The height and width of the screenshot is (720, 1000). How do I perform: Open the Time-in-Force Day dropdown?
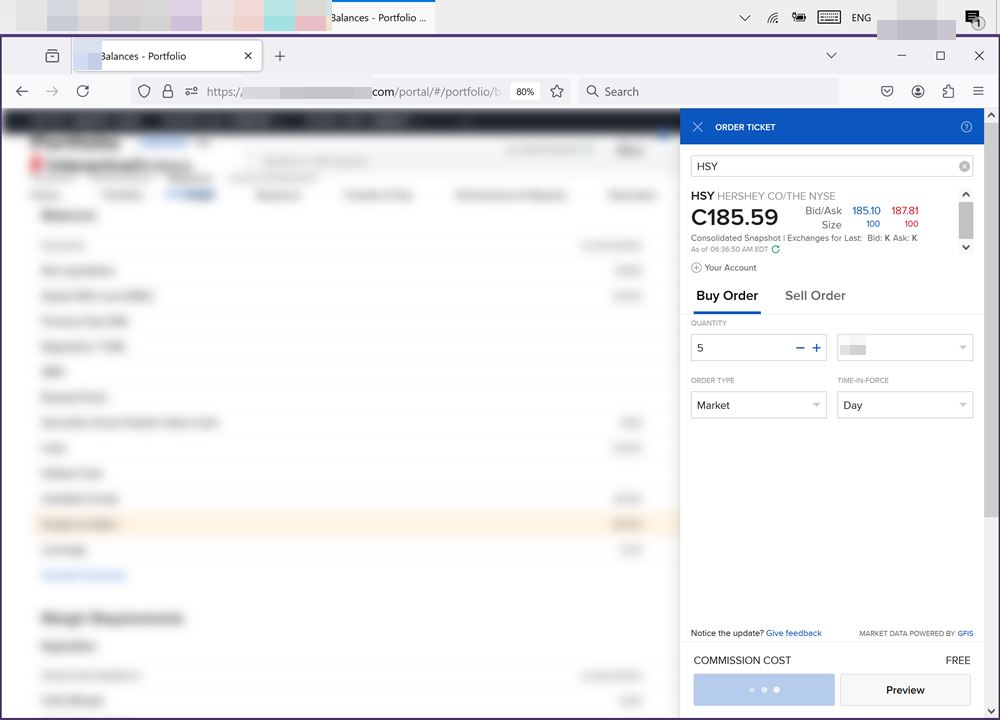point(905,405)
